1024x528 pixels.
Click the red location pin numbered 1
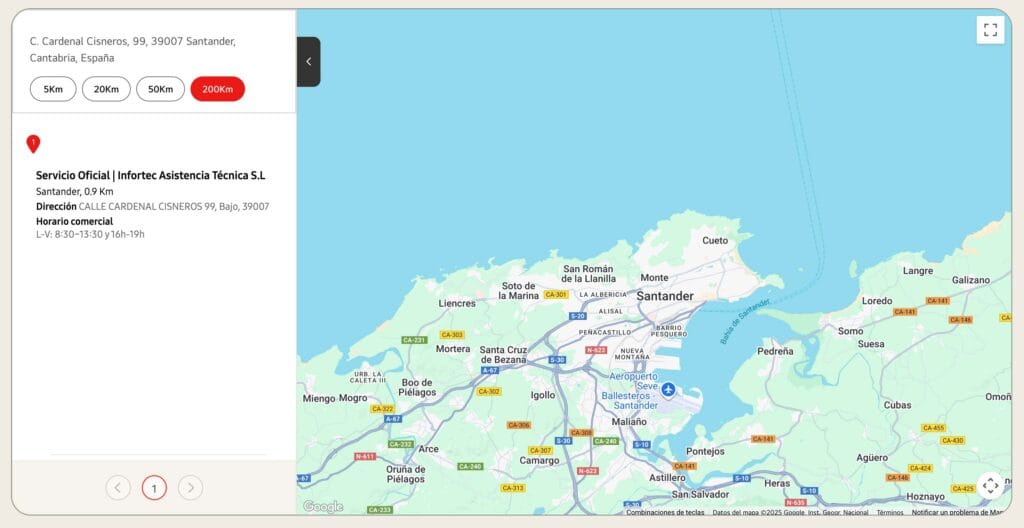pos(33,144)
